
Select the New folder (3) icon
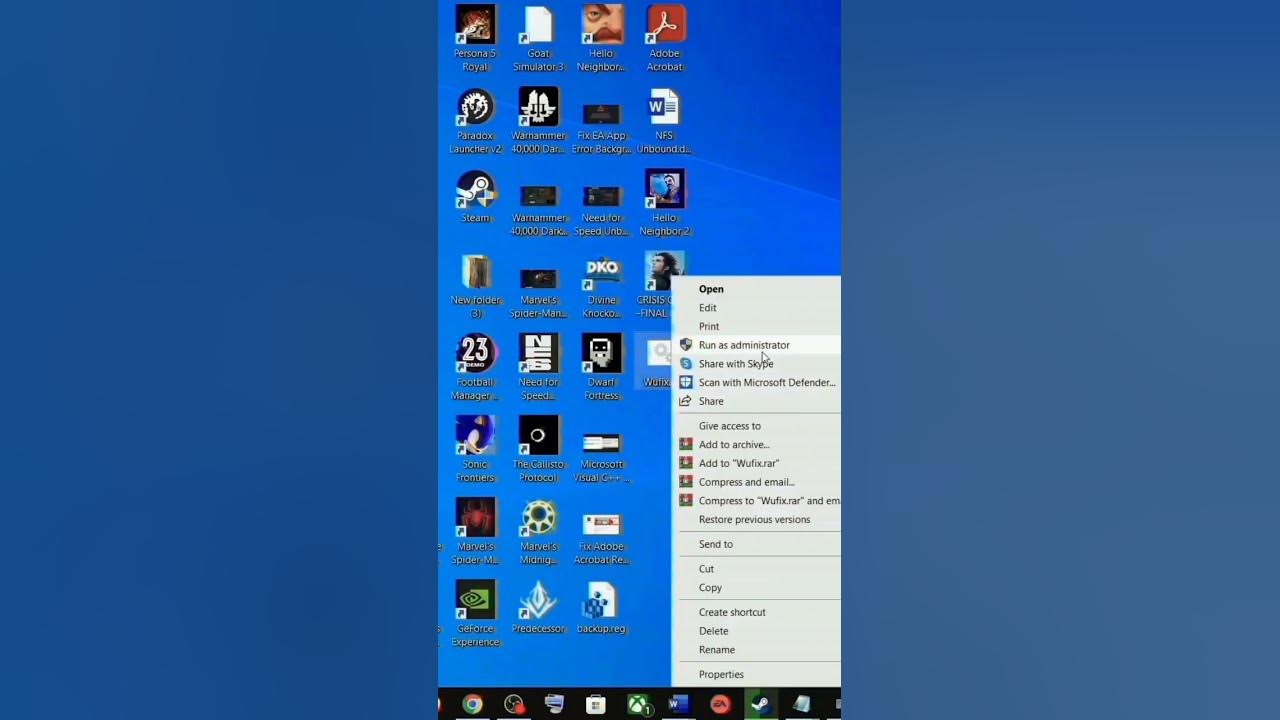(475, 286)
